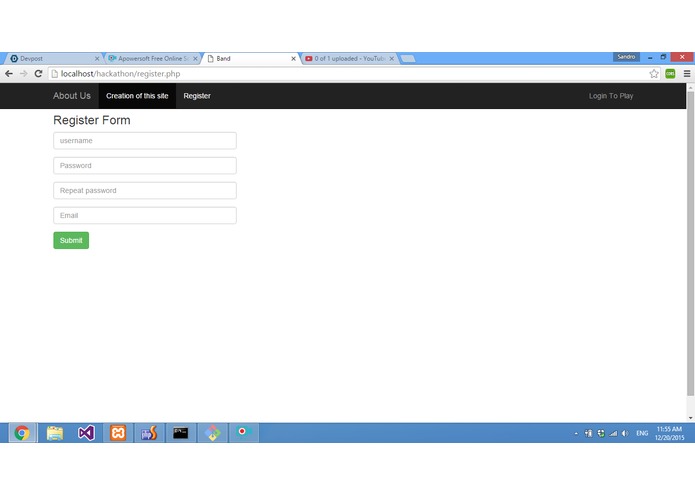Screen dimensions: 695x494
Task: Open screen recorder taskbar icon
Action: coord(243,432)
